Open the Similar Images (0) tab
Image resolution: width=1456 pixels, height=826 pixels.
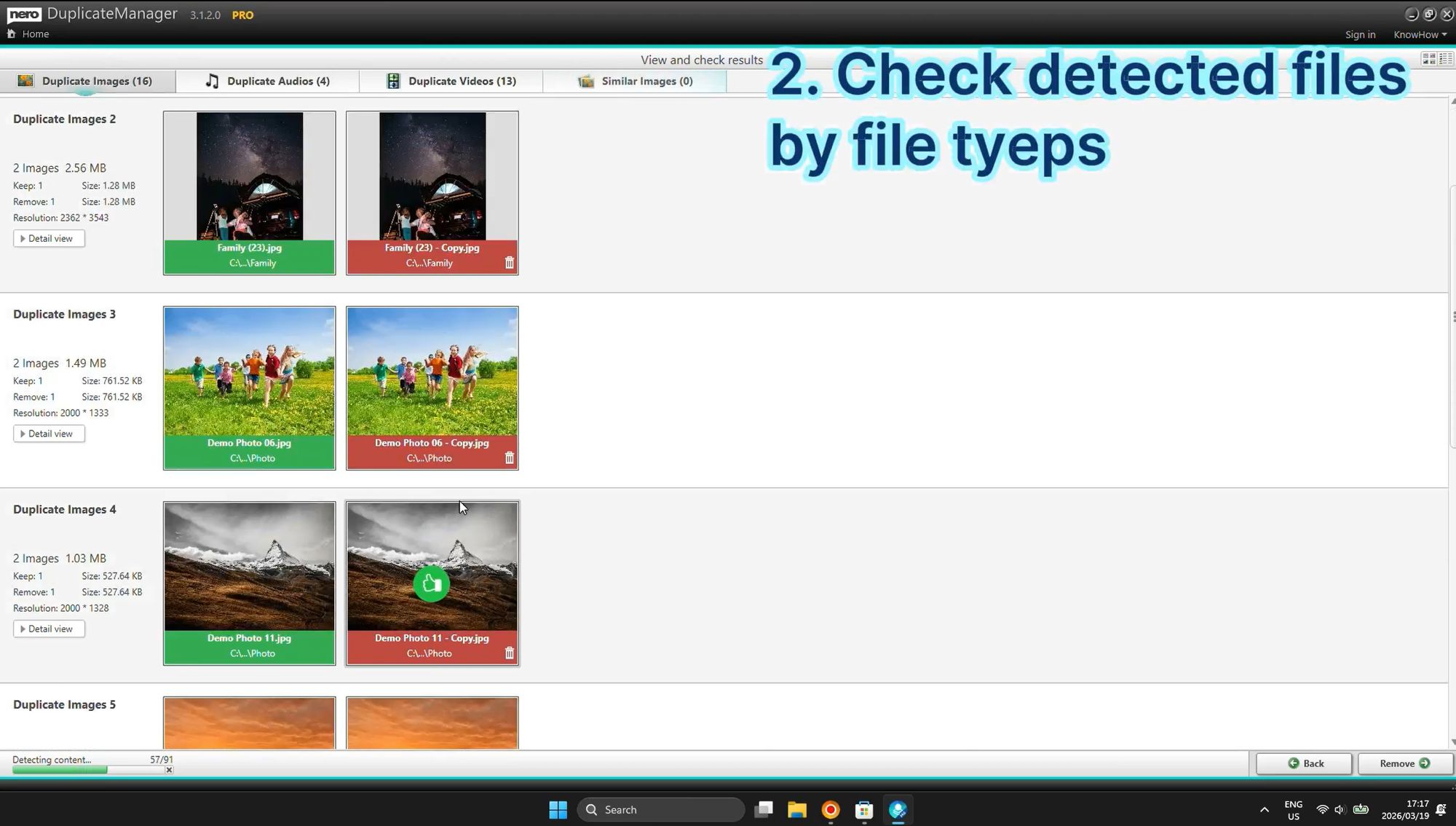(x=646, y=81)
